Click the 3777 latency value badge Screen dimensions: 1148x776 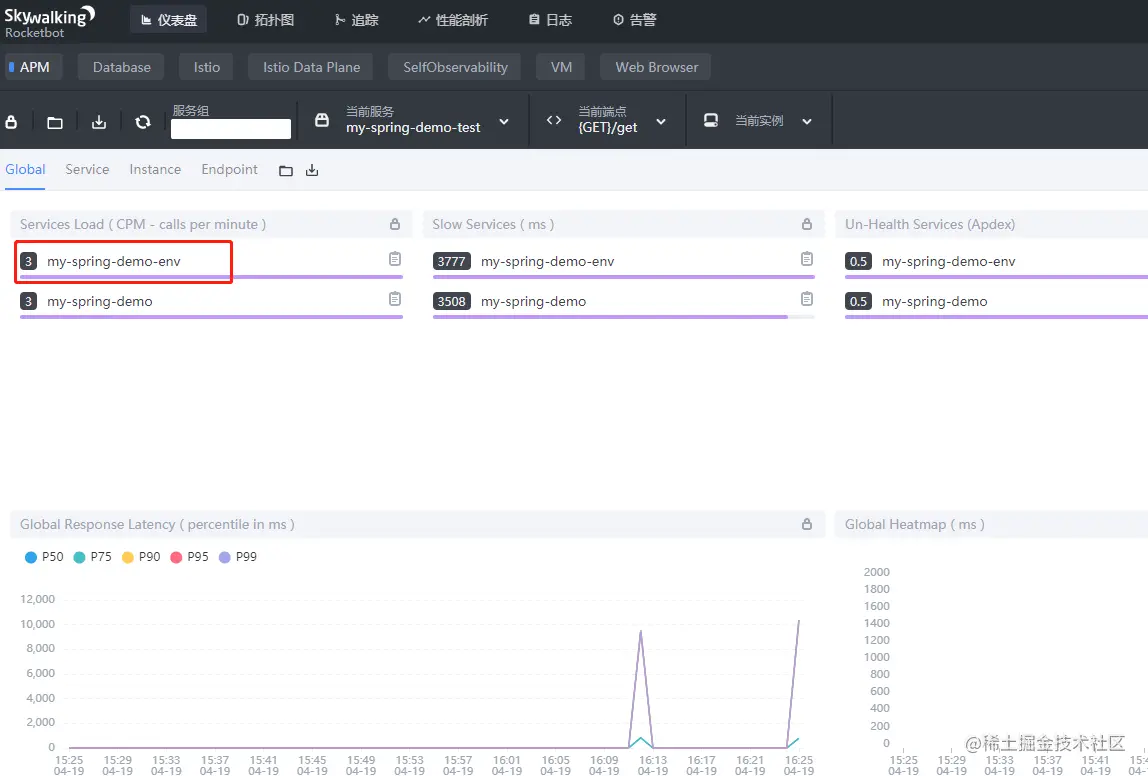pyautogui.click(x=452, y=261)
